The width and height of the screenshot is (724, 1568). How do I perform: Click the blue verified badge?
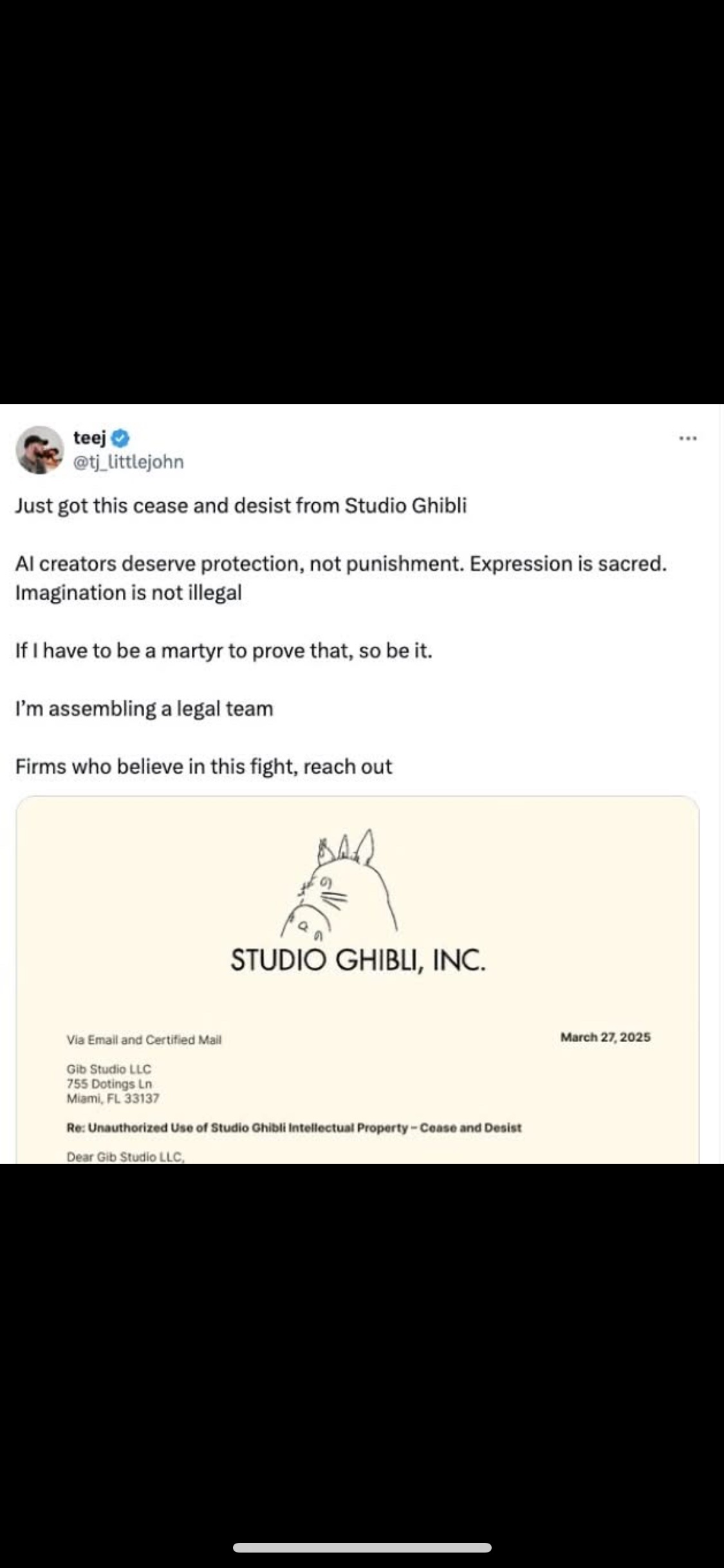[121, 438]
